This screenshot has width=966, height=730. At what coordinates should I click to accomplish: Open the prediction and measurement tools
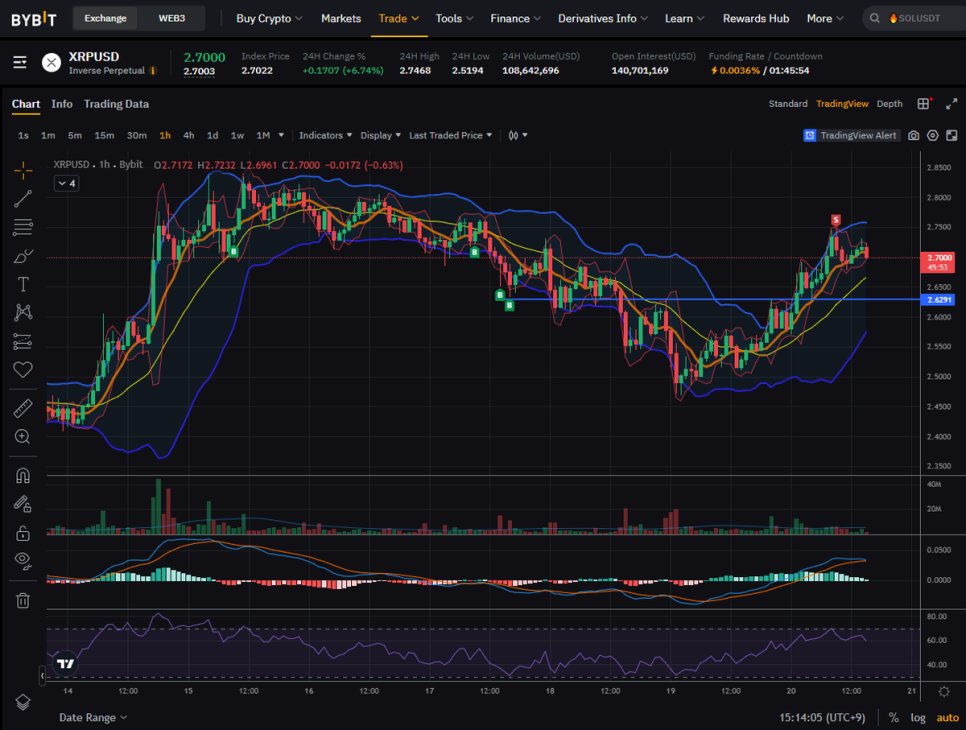23,341
